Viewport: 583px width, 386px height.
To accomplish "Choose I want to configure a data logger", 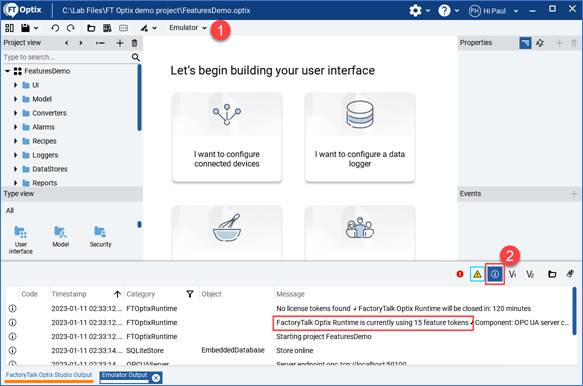I will [x=360, y=138].
